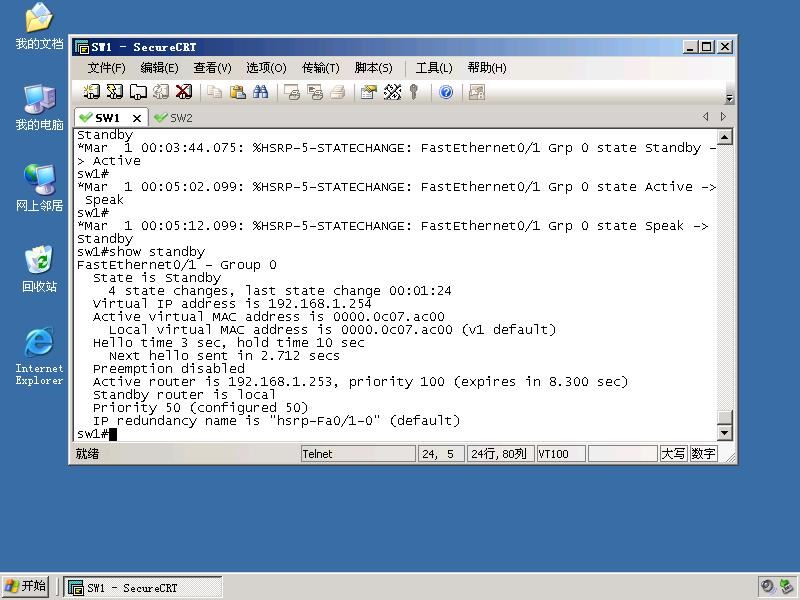Click the virtual IP 192.168.1.254 text
This screenshot has height=600, width=800.
(x=319, y=304)
